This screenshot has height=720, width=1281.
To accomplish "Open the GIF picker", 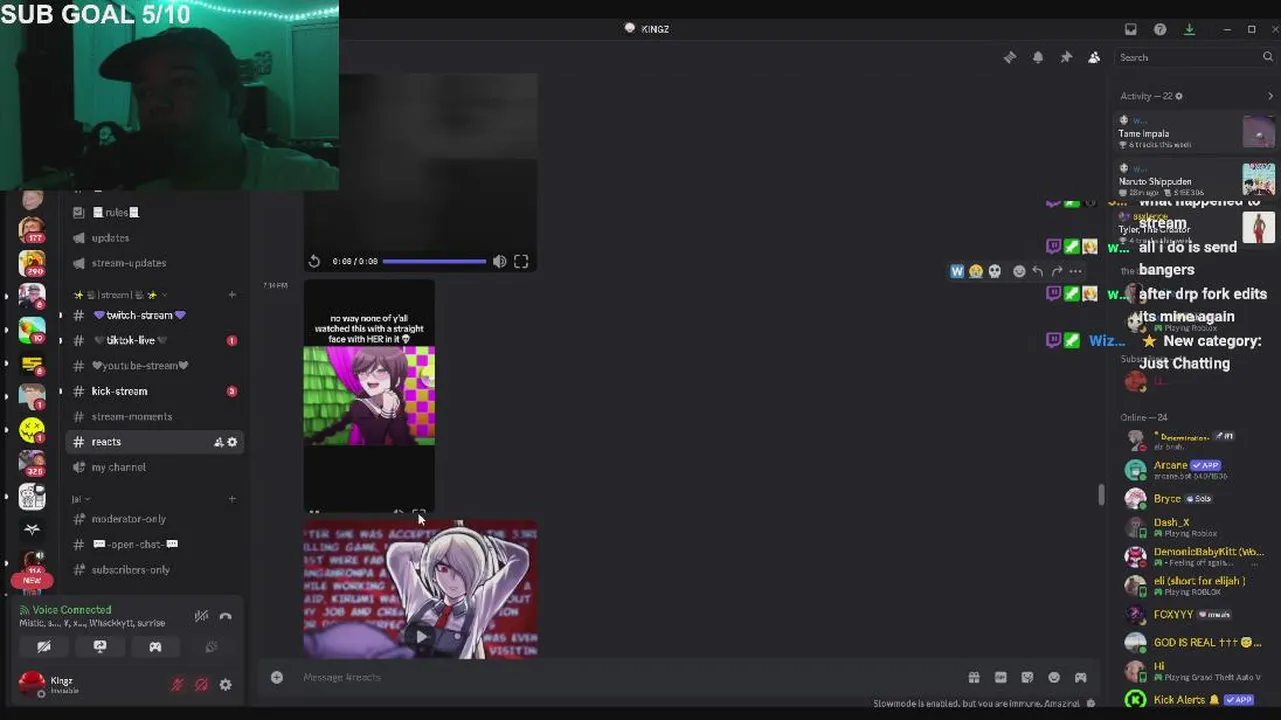I will 1001,677.
